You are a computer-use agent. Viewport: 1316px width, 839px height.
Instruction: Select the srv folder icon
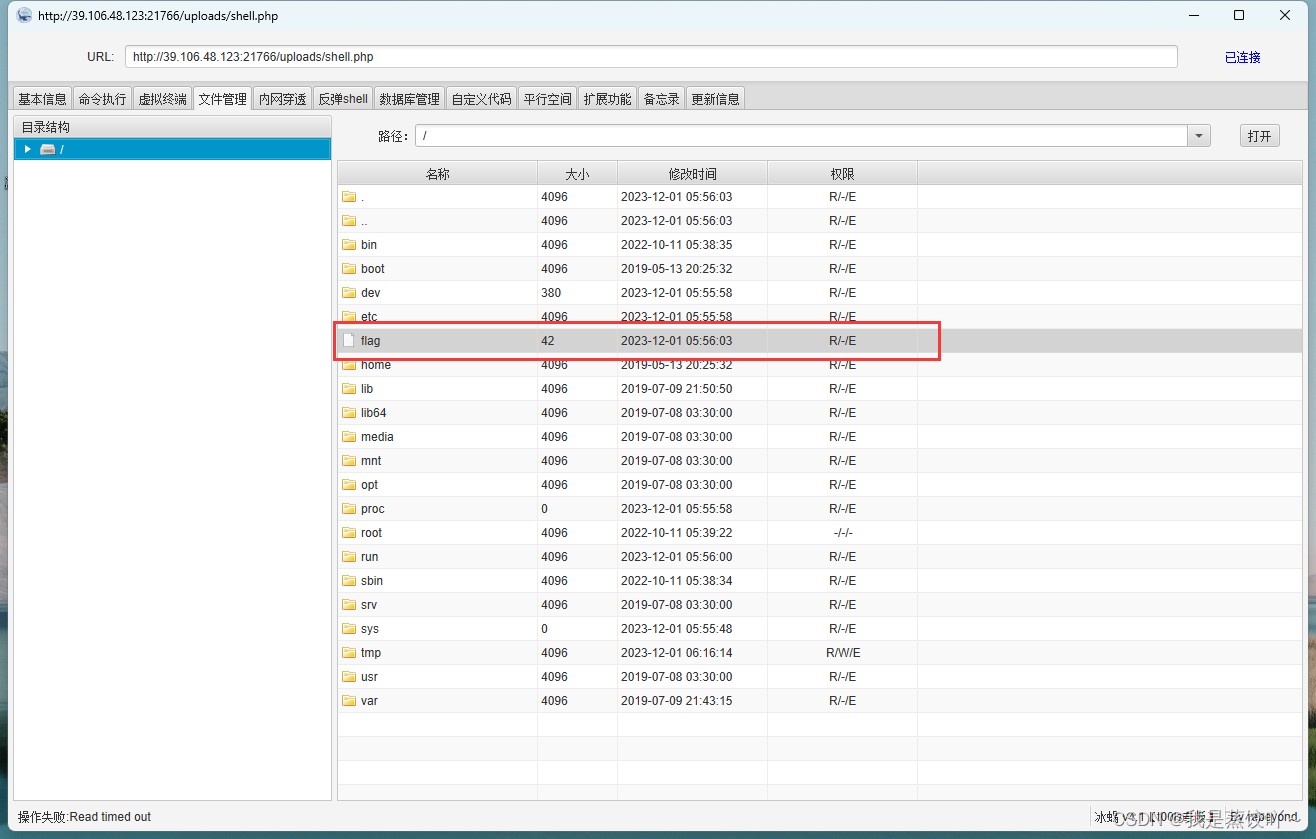[349, 605]
